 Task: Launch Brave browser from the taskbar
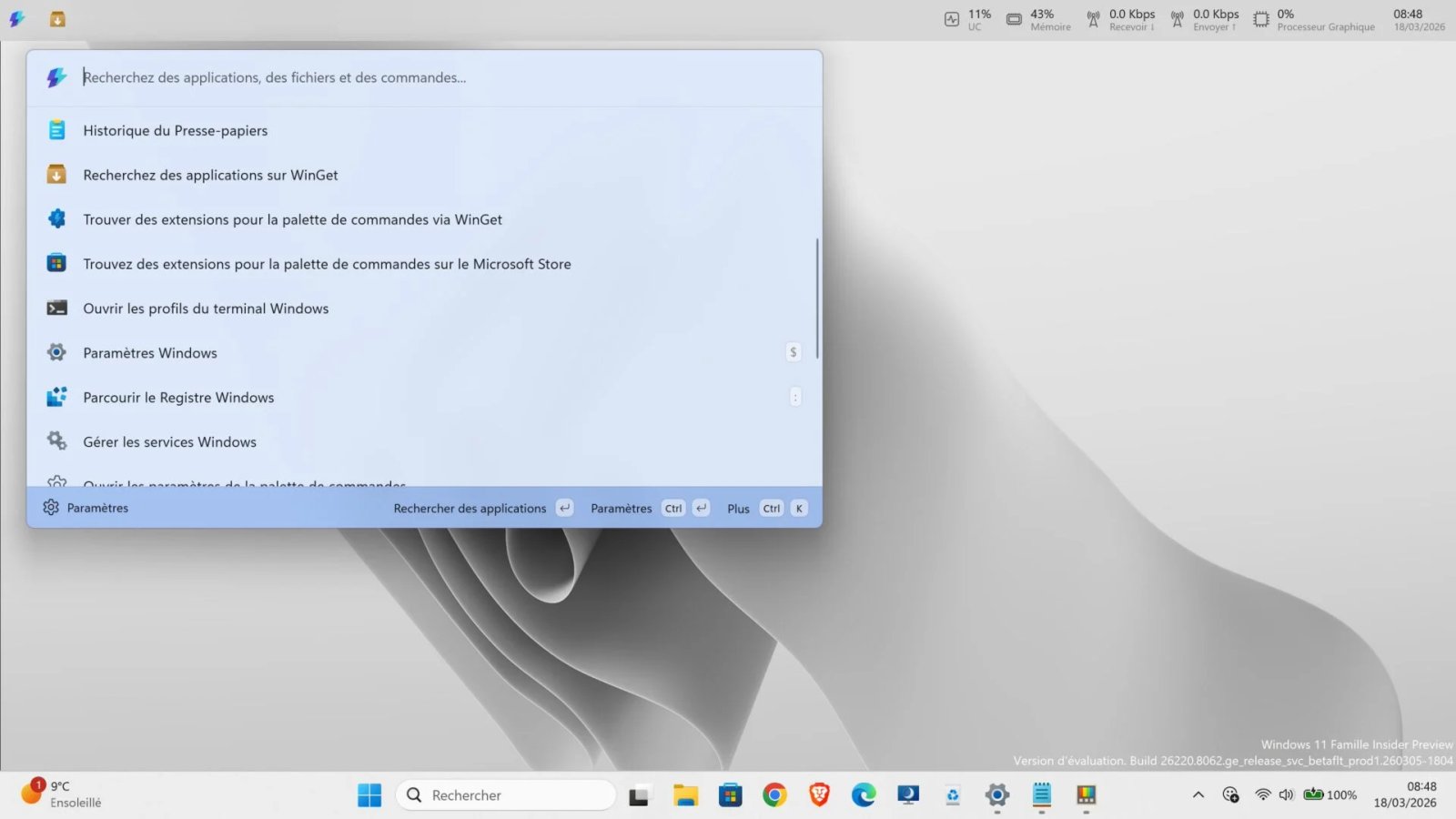pyautogui.click(x=819, y=795)
